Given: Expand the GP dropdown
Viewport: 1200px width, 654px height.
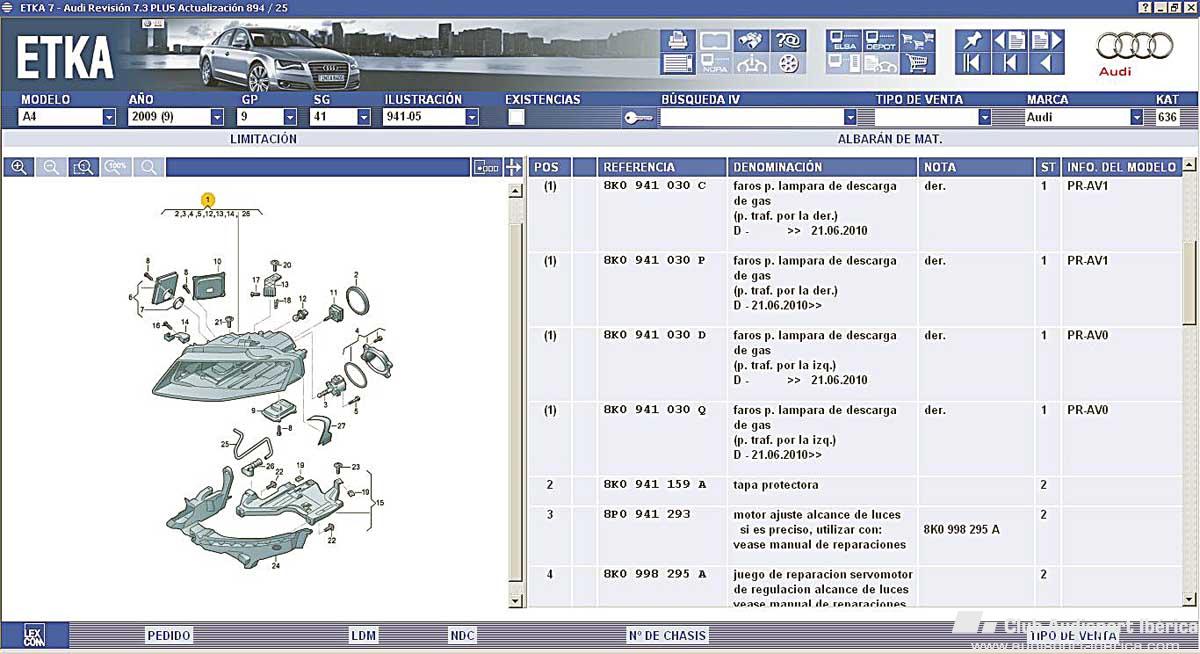Looking at the screenshot, I should coord(290,117).
